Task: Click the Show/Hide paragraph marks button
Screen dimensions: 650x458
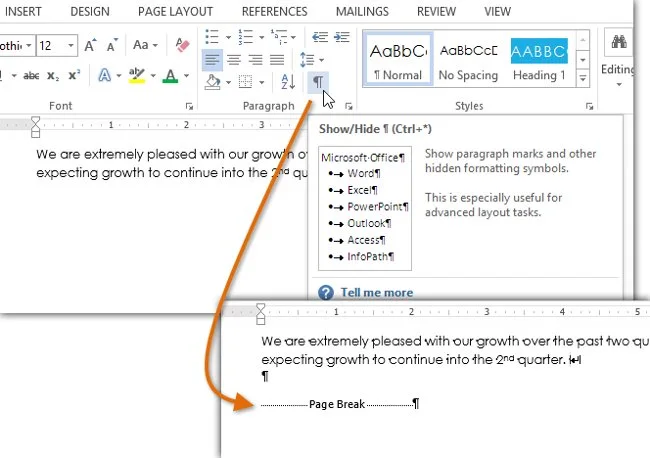Action: [318, 82]
